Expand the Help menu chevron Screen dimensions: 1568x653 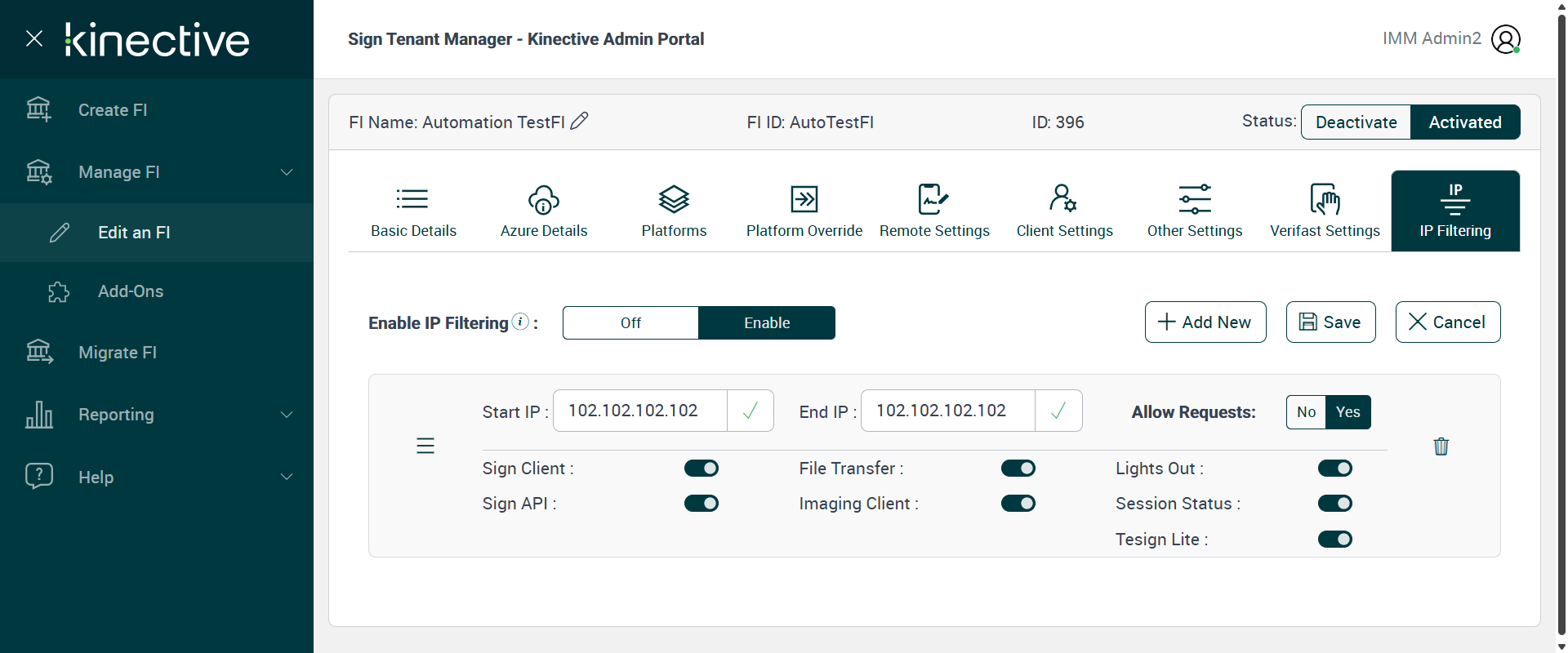coord(287,477)
